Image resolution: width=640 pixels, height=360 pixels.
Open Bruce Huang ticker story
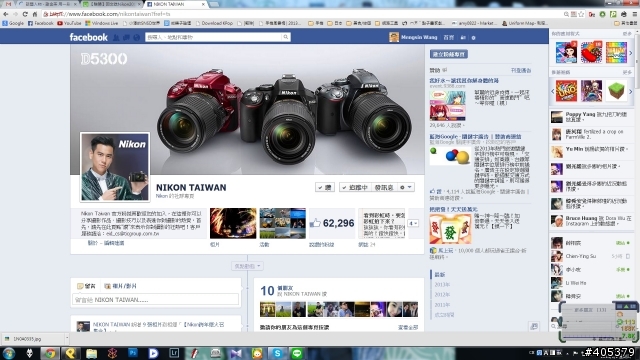point(590,221)
